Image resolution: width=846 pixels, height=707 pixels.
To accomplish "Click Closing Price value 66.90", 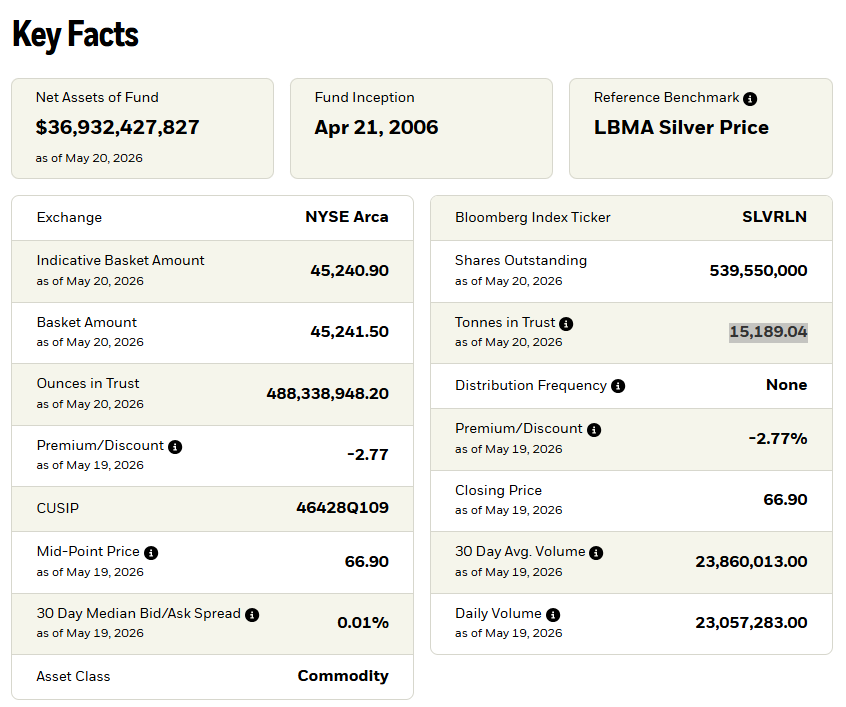I will pos(786,499).
